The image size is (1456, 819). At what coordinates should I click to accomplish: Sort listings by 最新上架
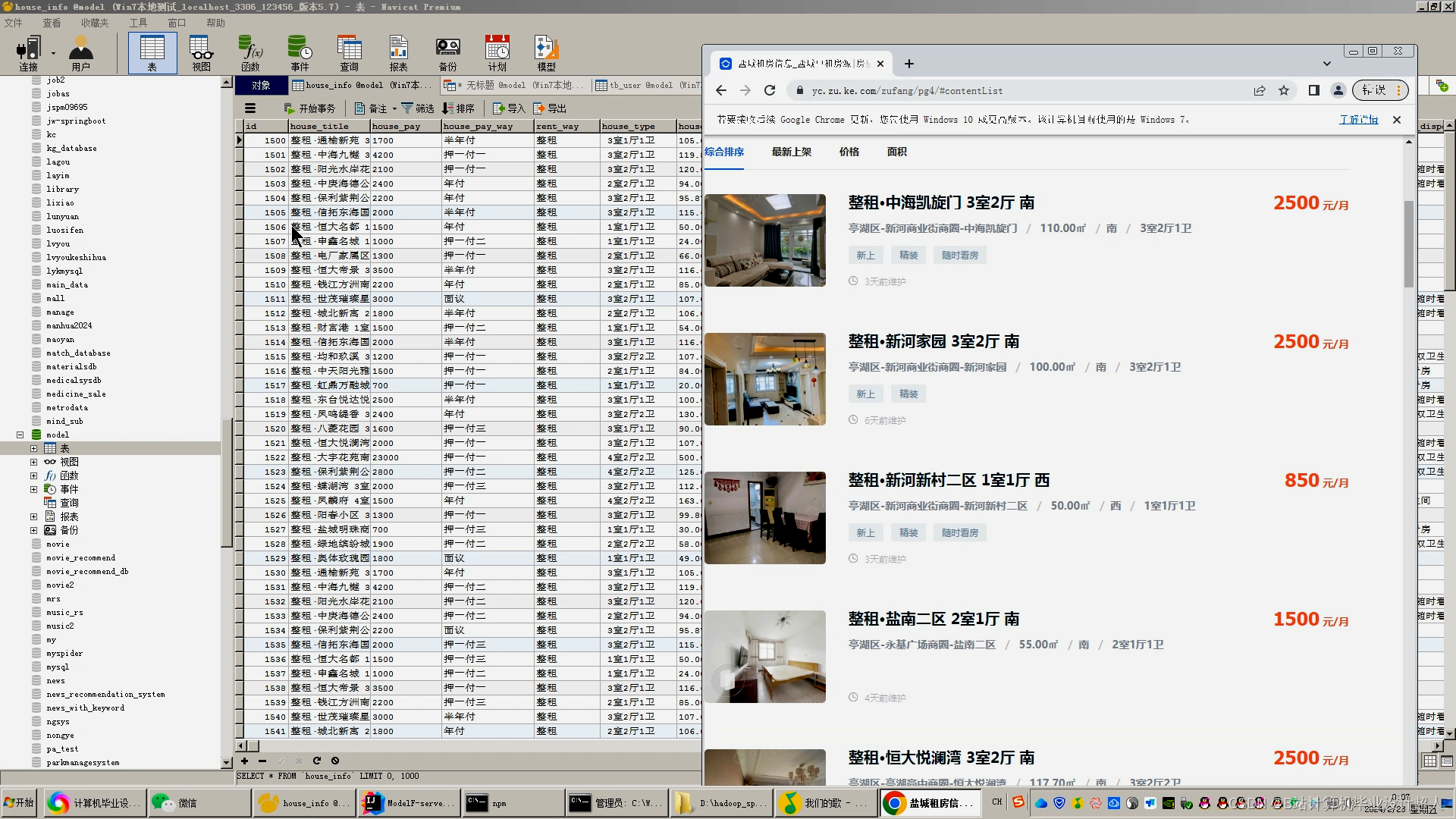coord(791,152)
